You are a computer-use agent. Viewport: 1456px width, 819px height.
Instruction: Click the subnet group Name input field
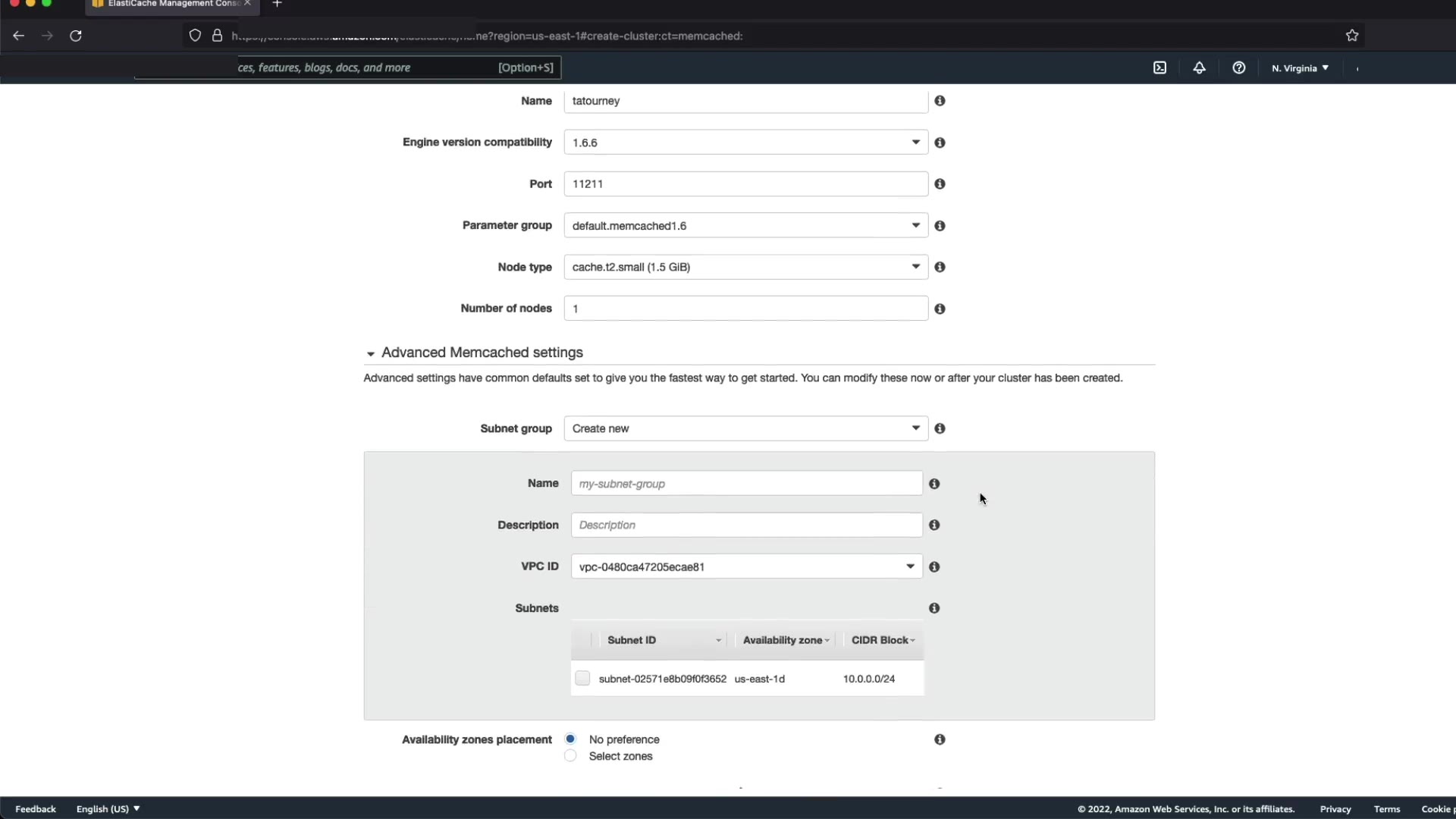(x=746, y=484)
